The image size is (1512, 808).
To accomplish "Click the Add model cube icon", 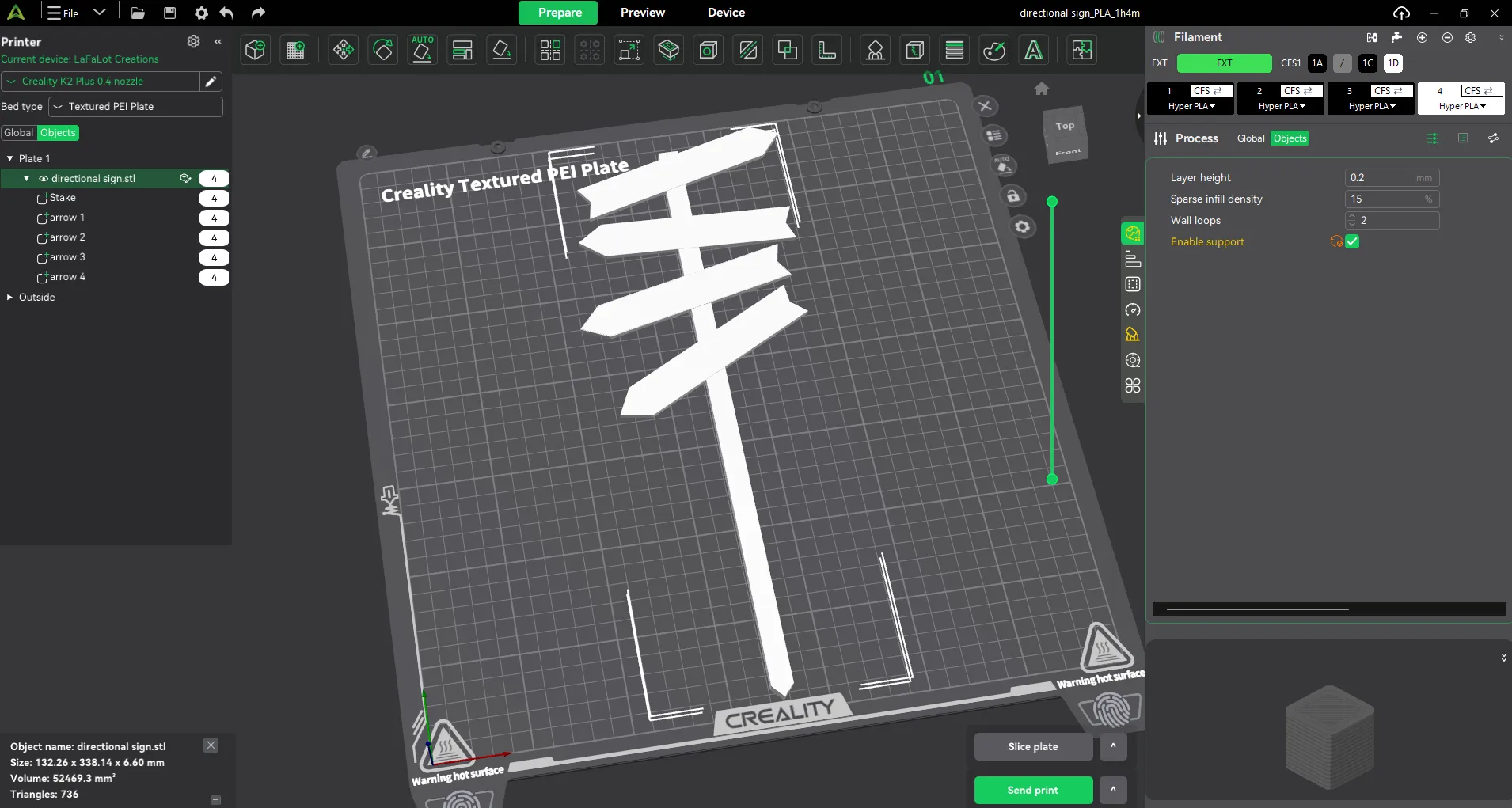I will click(x=255, y=50).
